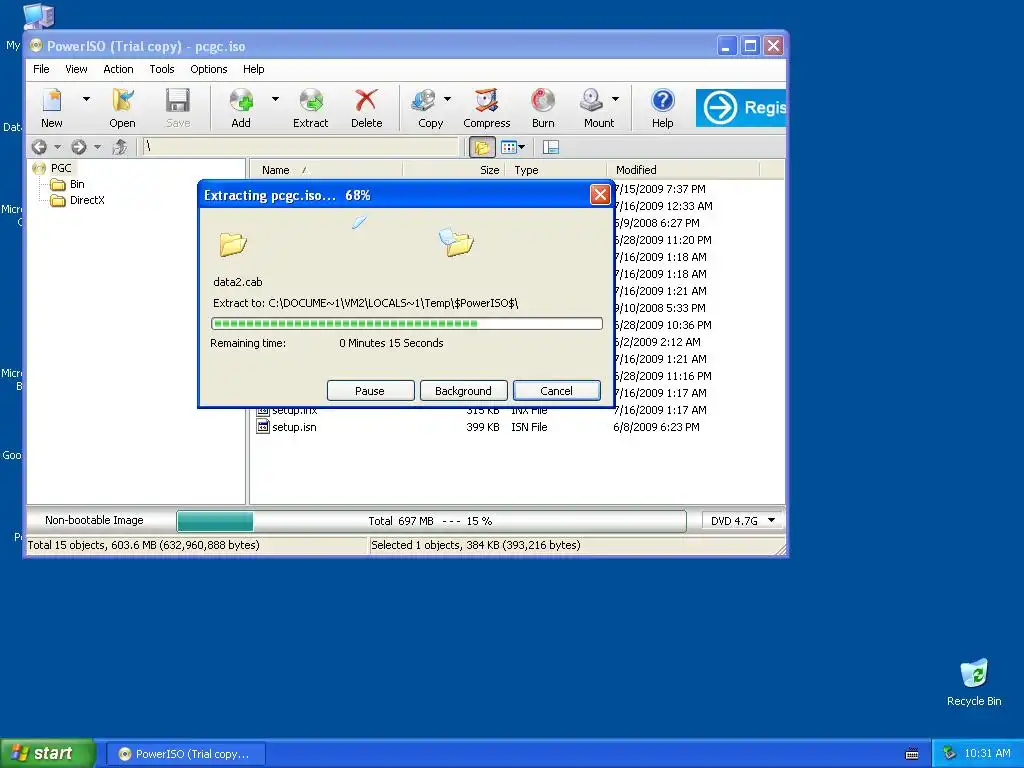Select PGC root in folder tree
The height and width of the screenshot is (768, 1024).
click(x=61, y=168)
